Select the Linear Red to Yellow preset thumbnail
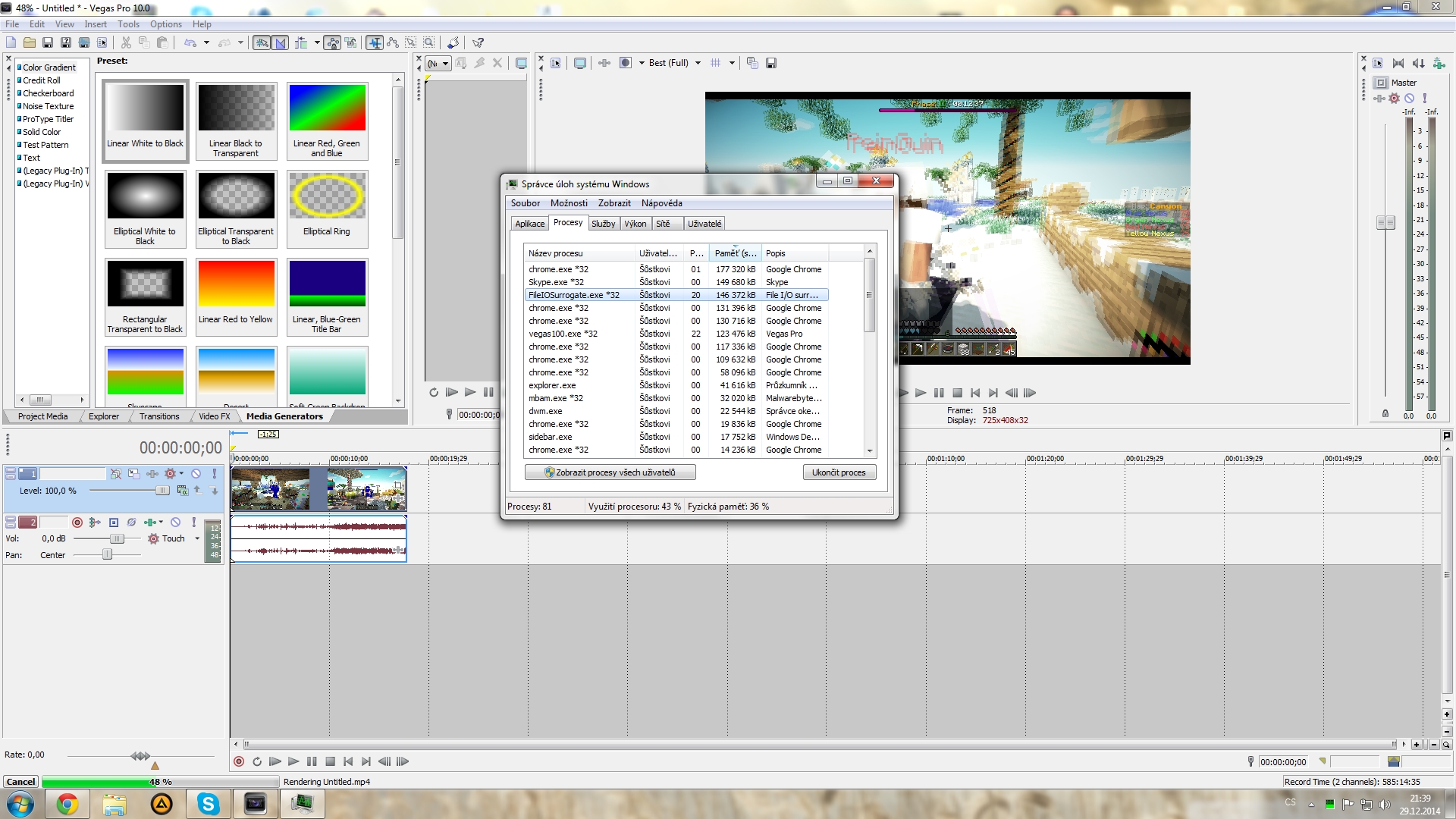The width and height of the screenshot is (1456, 819). tap(236, 284)
